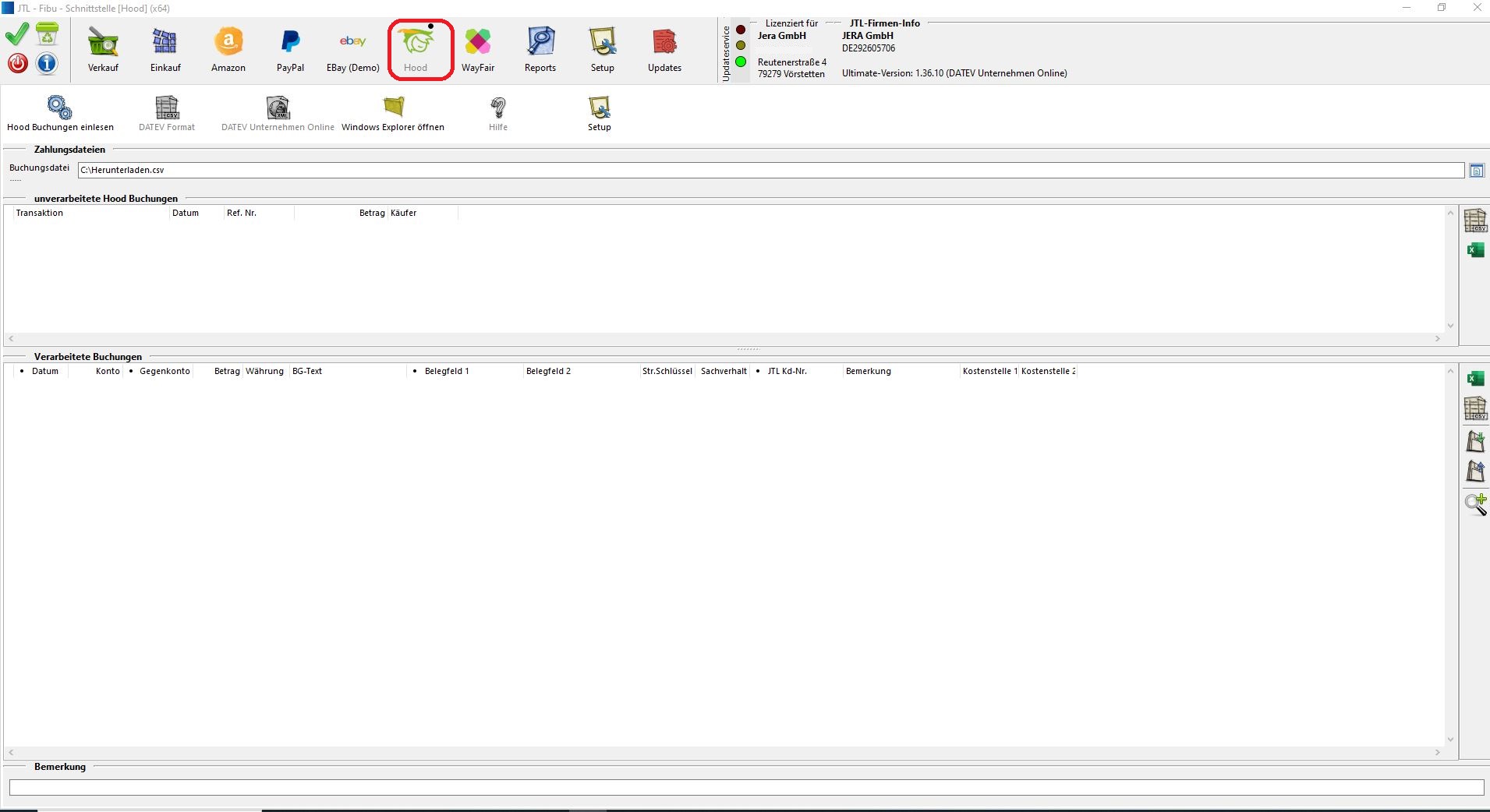The height and width of the screenshot is (812, 1490).
Task: Click the Käufer column header
Action: click(x=404, y=214)
